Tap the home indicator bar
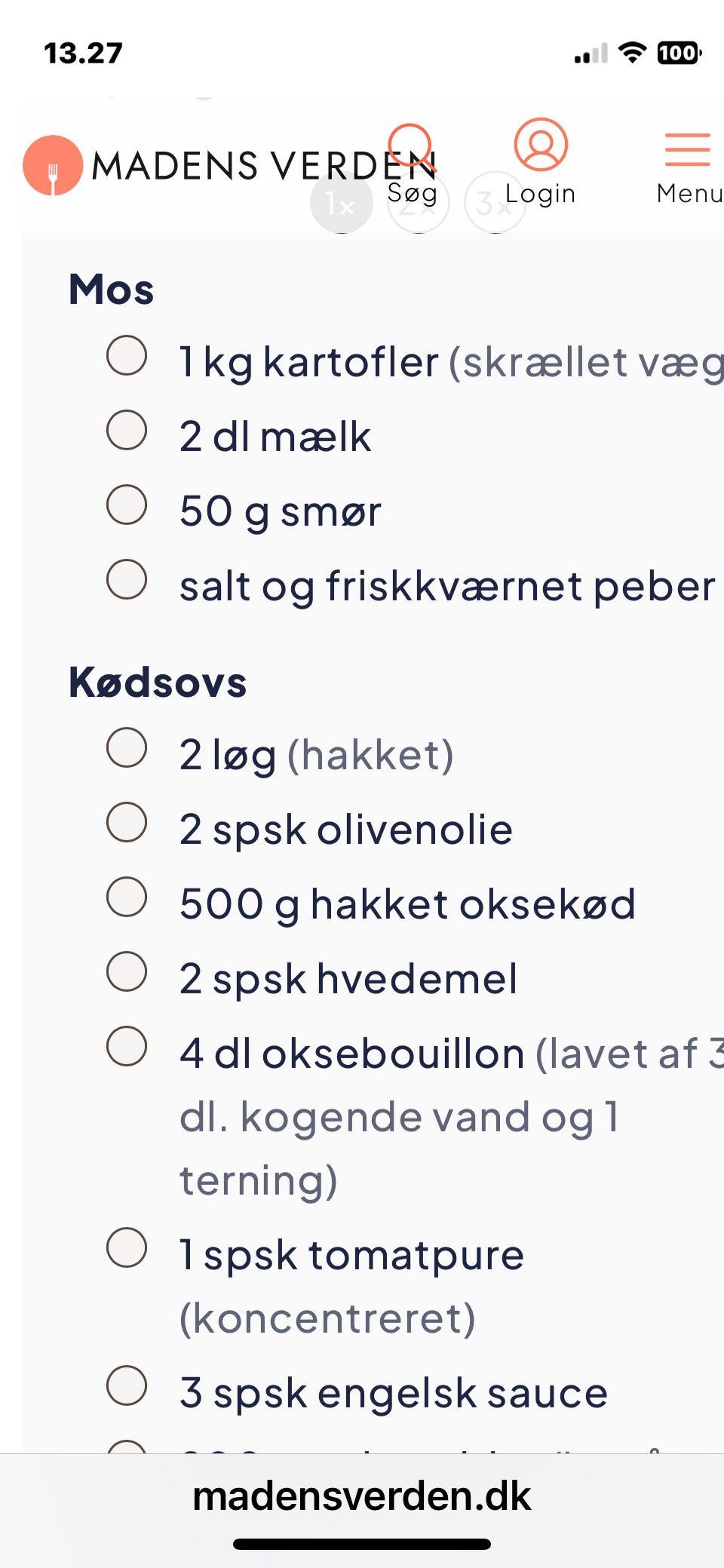 point(362,1544)
